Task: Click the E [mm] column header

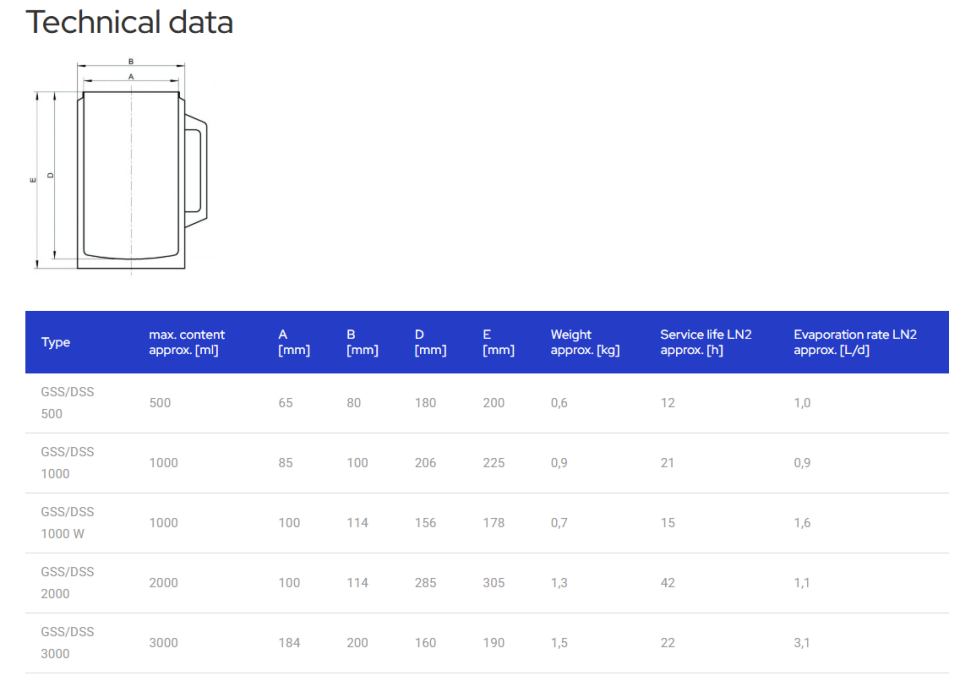Action: click(498, 342)
